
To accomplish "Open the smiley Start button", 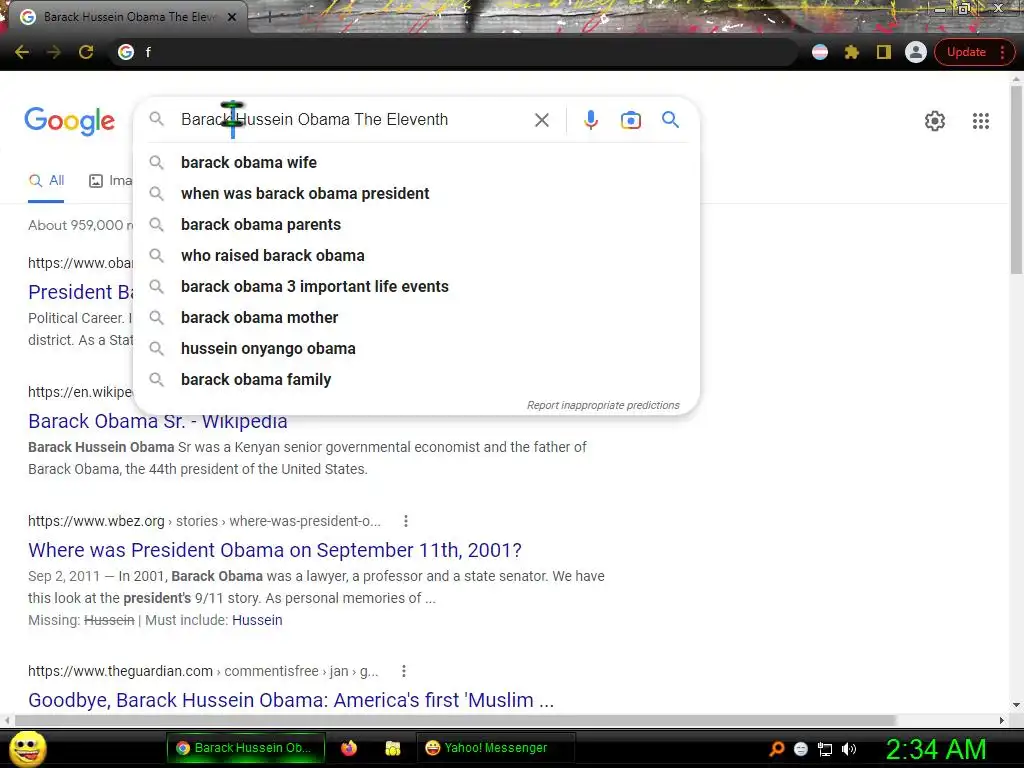I will click(x=27, y=749).
